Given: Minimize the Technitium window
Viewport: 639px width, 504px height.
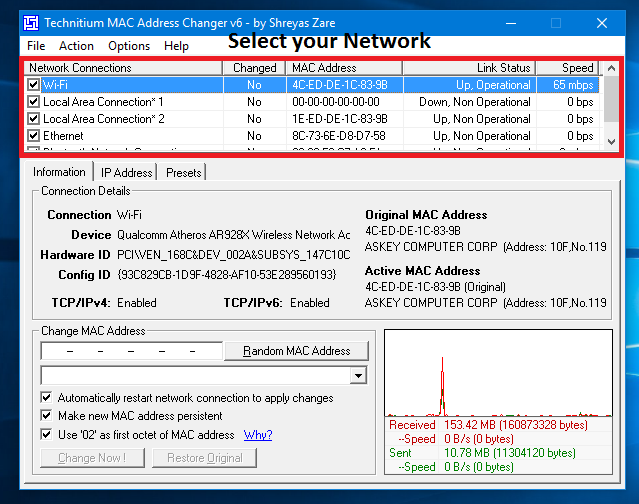Looking at the screenshot, I should (x=511, y=23).
